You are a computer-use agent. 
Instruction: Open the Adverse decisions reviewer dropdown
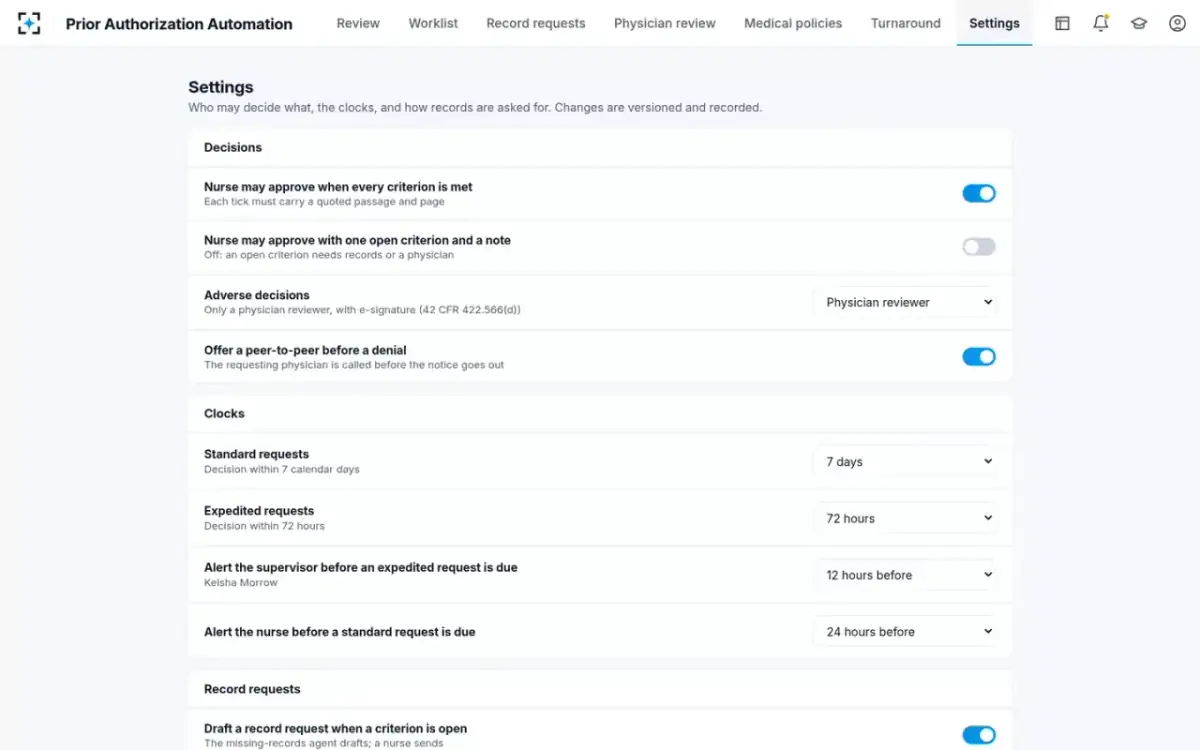coord(905,302)
